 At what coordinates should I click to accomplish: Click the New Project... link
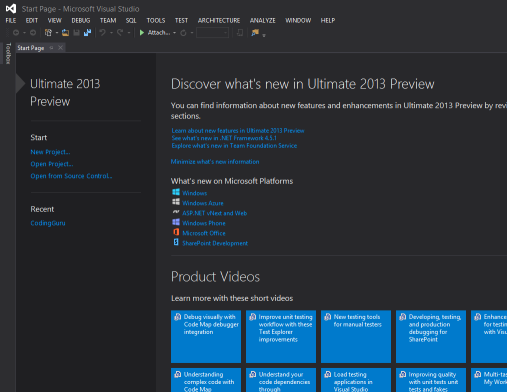pos(50,152)
